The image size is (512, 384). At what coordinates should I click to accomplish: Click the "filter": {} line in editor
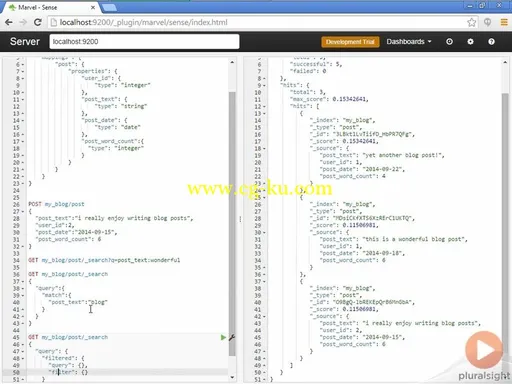click(68, 372)
